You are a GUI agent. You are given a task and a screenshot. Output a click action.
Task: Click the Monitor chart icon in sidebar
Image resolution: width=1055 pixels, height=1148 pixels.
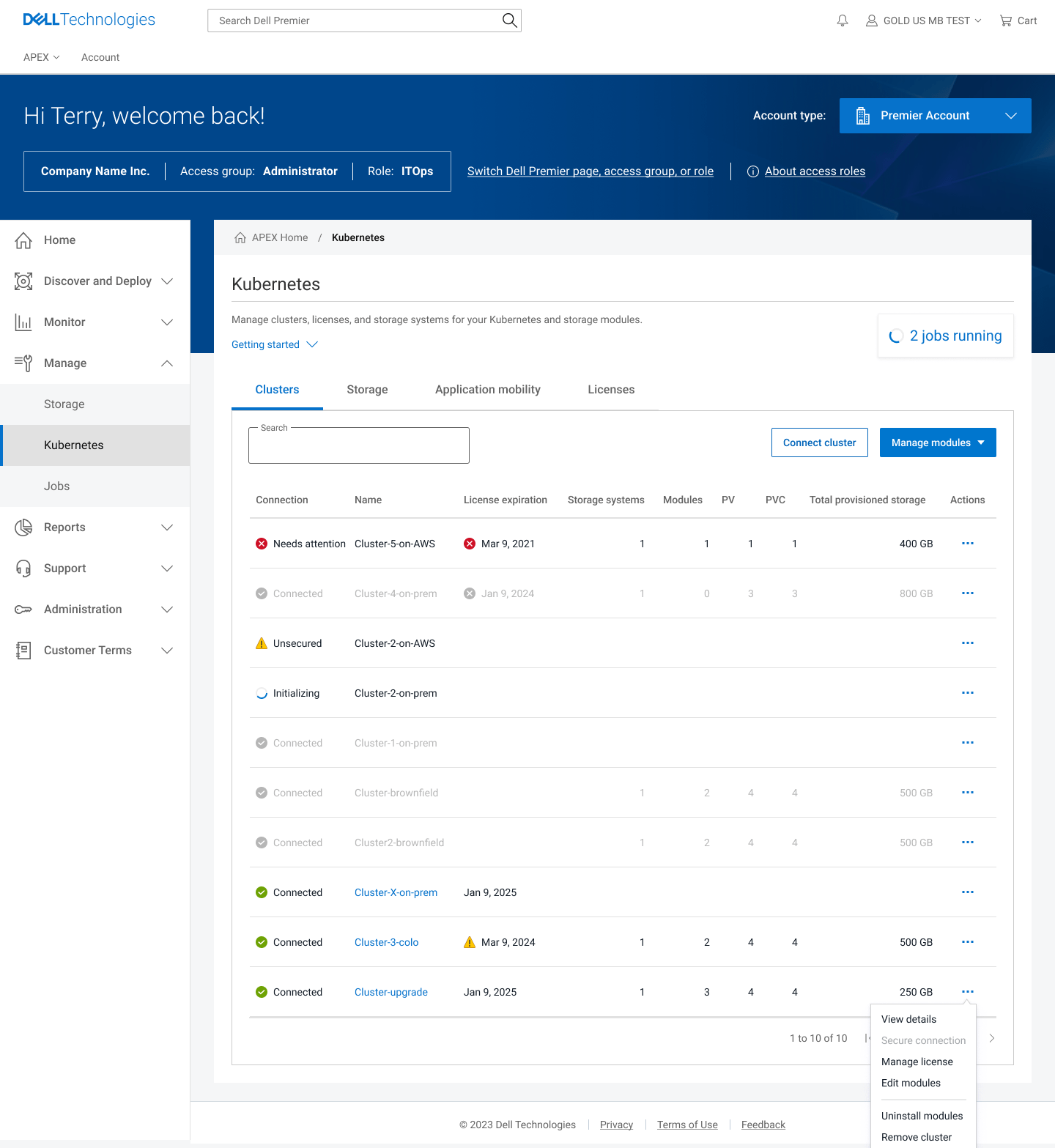pos(23,322)
